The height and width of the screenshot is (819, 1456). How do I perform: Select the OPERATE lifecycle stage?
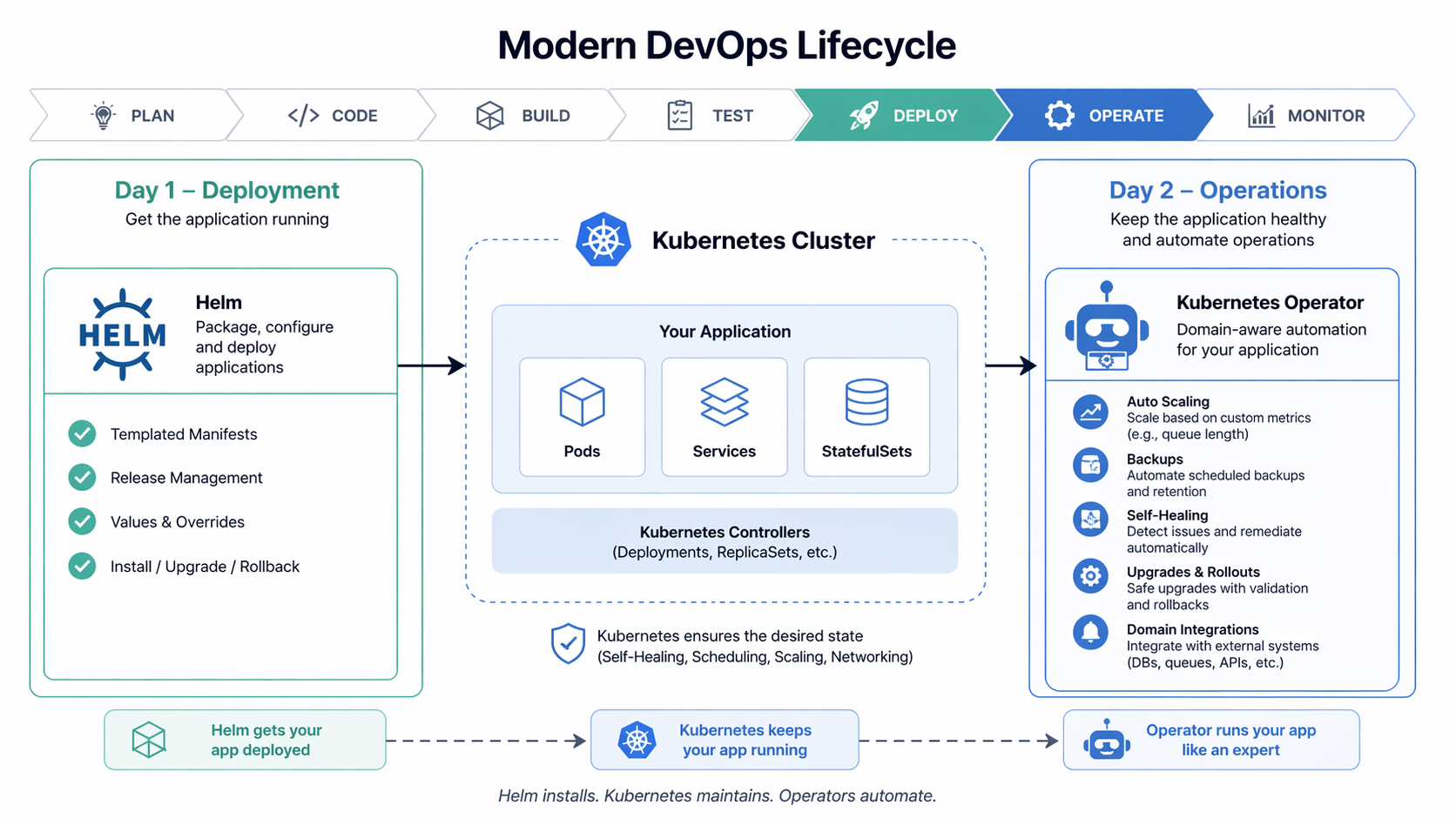(1104, 115)
